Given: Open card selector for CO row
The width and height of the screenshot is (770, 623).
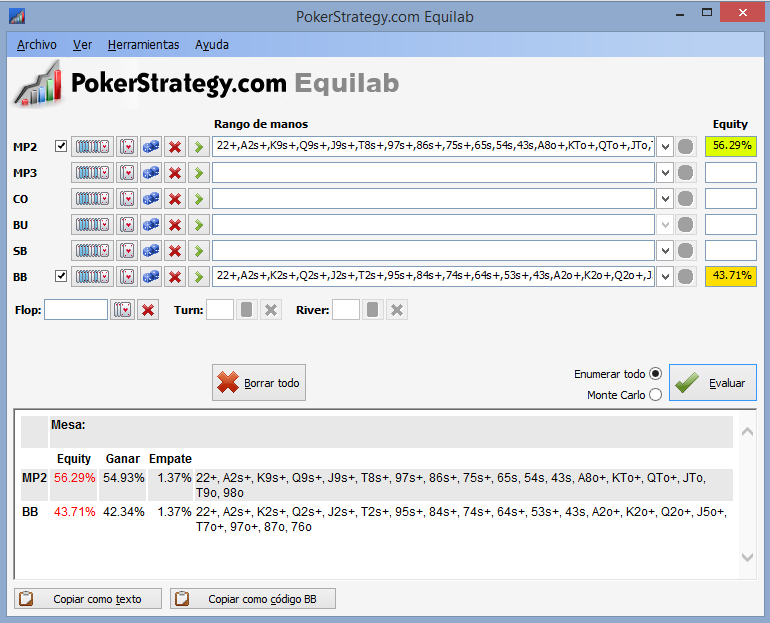Looking at the screenshot, I should (x=127, y=198).
